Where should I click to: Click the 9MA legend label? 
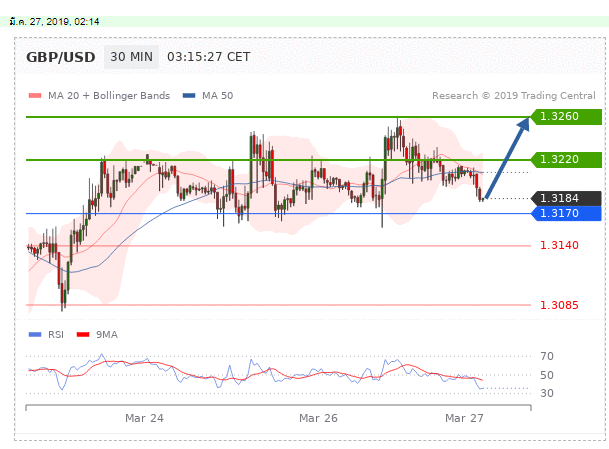point(107,334)
